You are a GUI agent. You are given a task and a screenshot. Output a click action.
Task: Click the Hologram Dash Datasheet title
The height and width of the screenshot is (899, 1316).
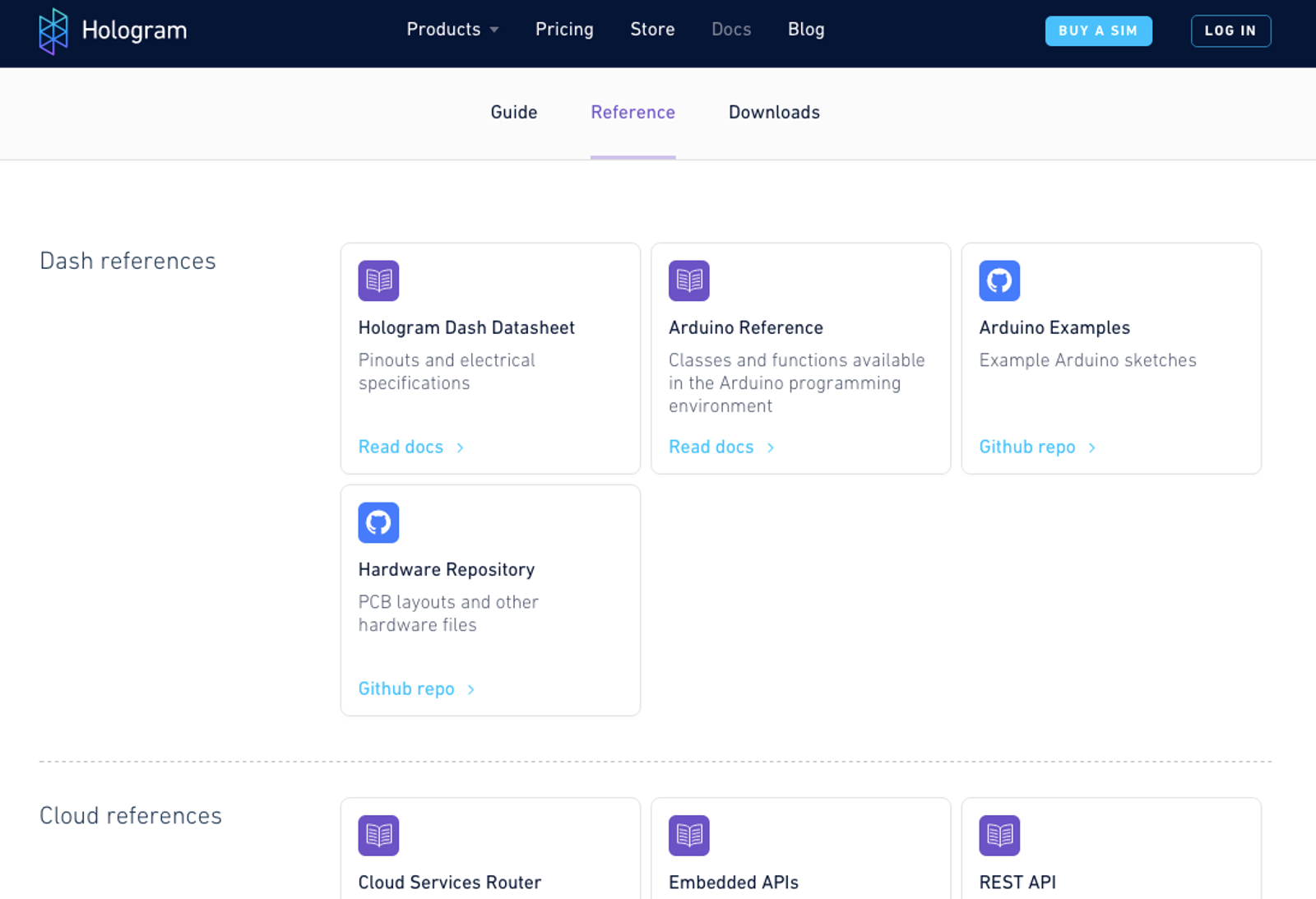(466, 328)
